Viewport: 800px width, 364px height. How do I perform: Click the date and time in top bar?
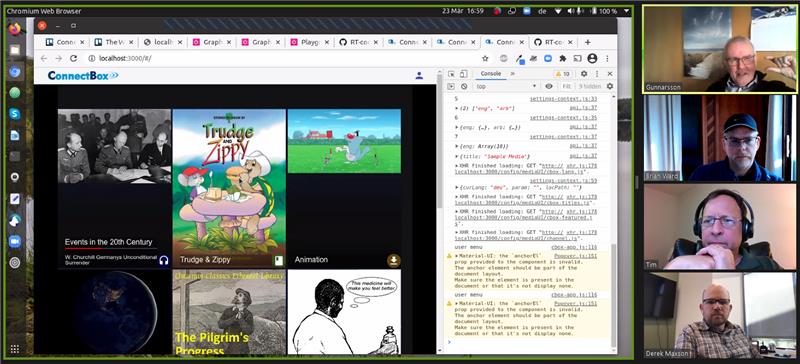463,11
